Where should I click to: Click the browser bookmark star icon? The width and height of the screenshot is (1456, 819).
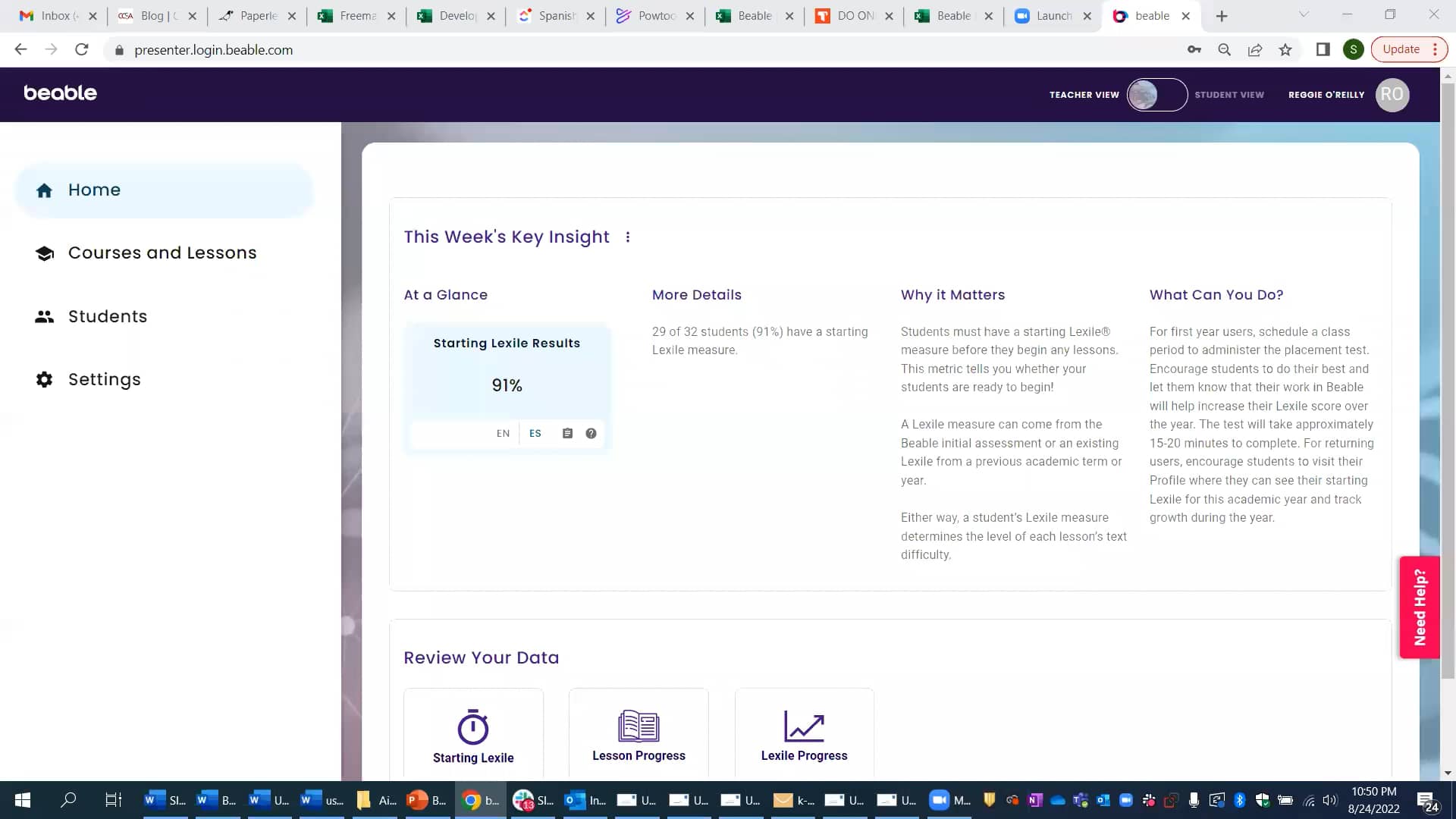(x=1285, y=50)
